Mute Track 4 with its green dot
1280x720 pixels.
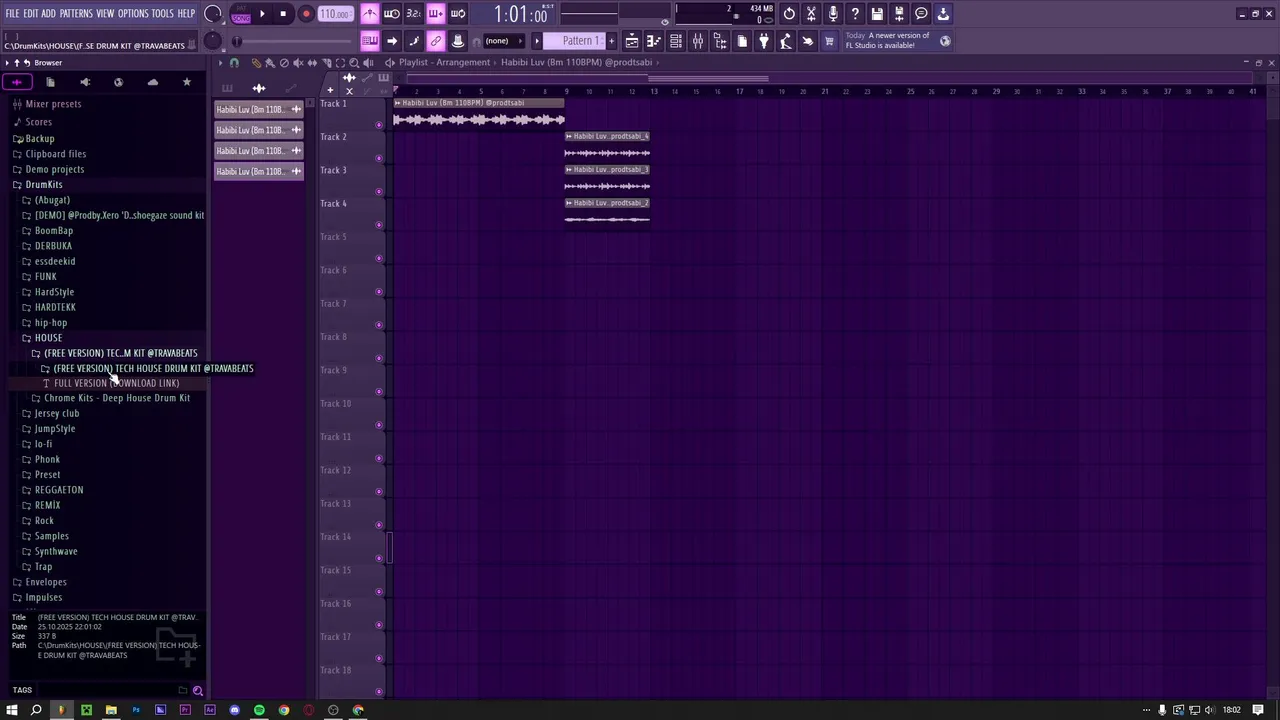tap(379, 225)
